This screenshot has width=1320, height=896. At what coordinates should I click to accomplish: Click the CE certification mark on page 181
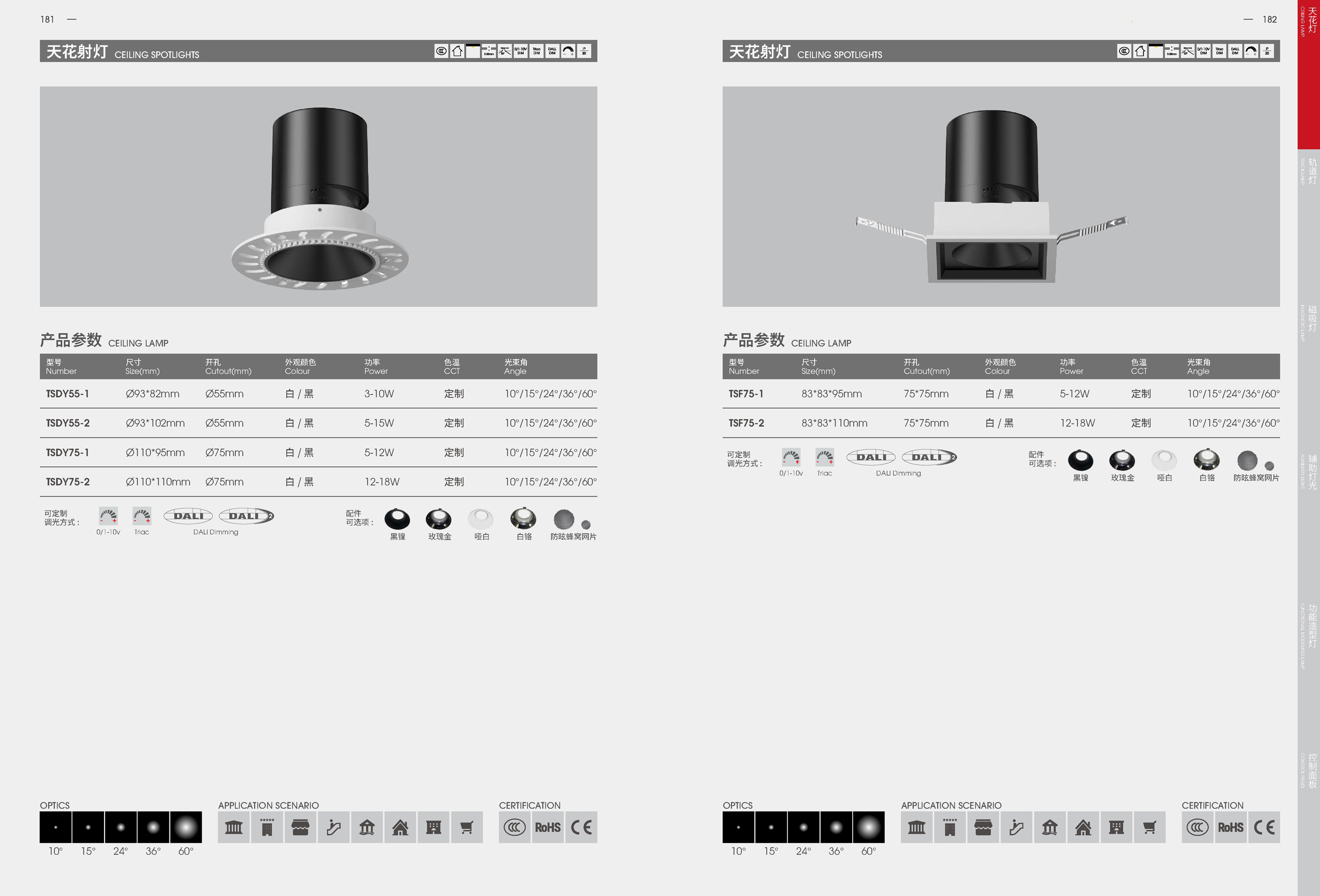581,827
